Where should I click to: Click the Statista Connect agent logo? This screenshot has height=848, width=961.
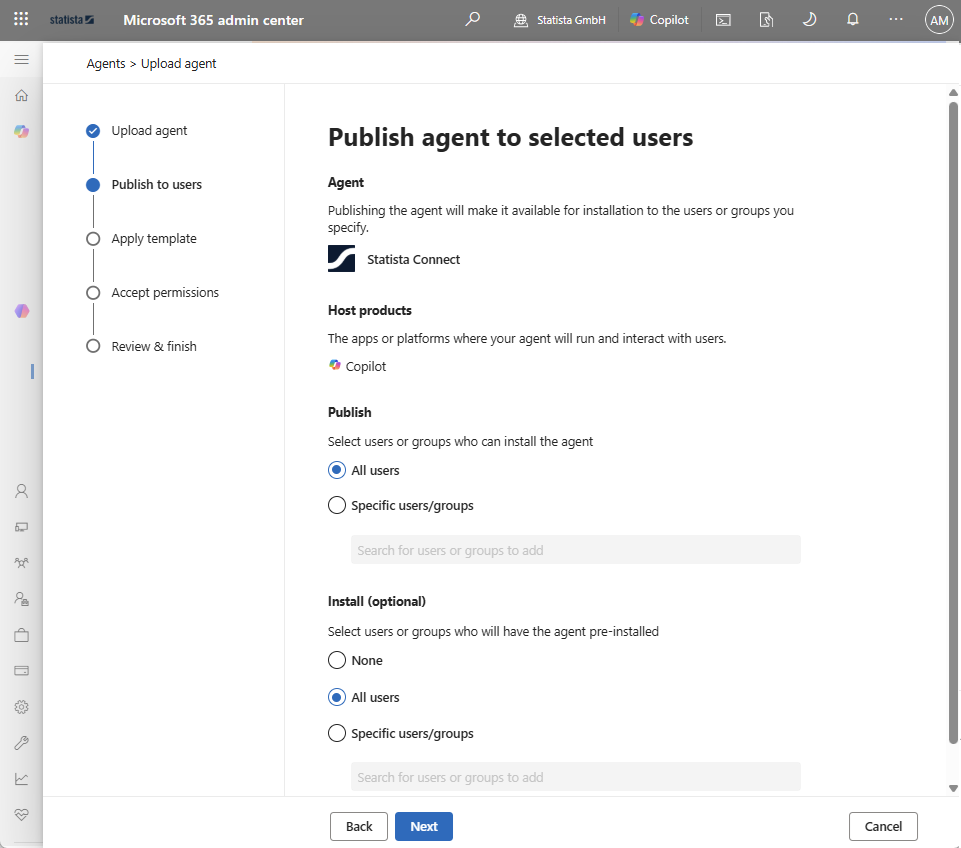341,259
